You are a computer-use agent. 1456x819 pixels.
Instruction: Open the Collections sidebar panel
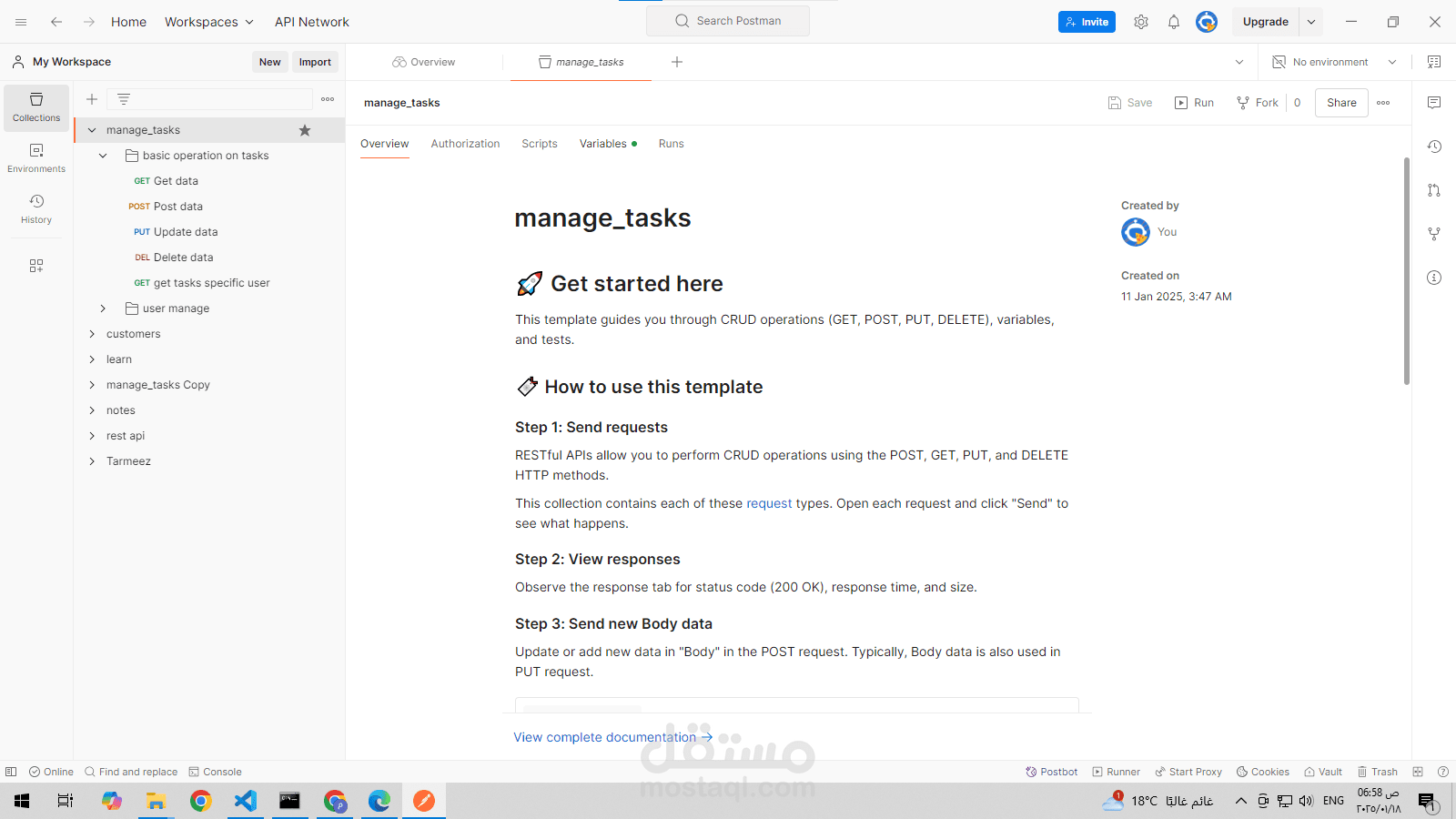36,107
